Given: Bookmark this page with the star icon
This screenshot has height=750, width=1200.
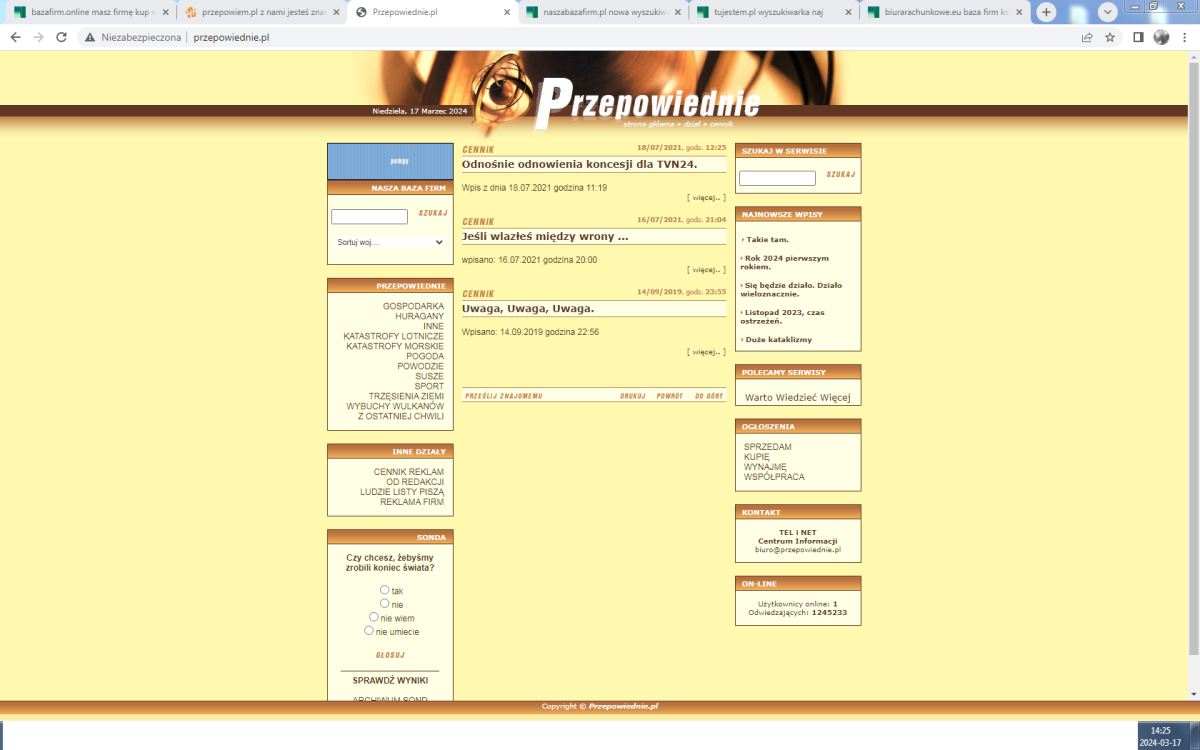Looking at the screenshot, I should [x=1110, y=37].
